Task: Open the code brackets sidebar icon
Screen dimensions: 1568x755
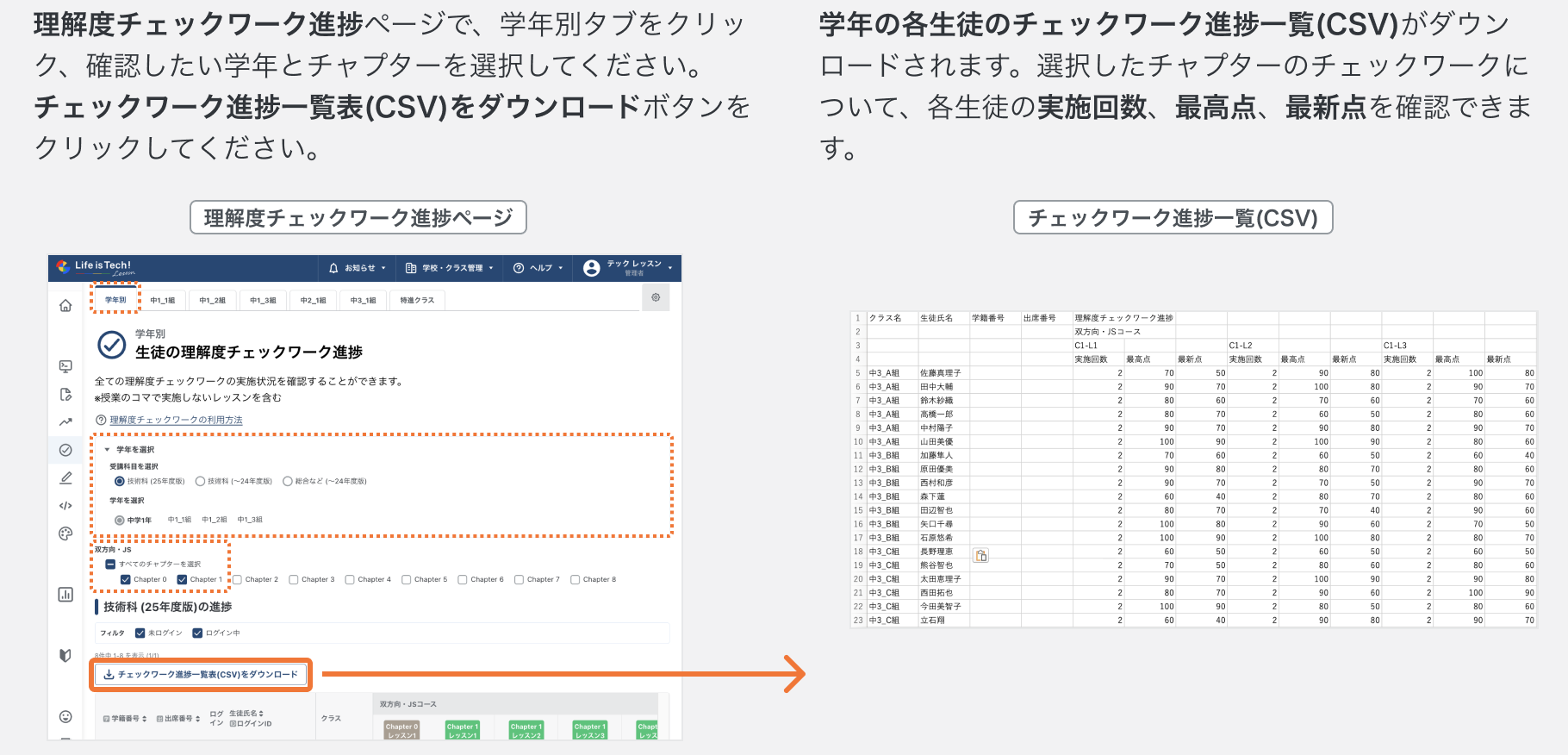Action: tap(65, 506)
